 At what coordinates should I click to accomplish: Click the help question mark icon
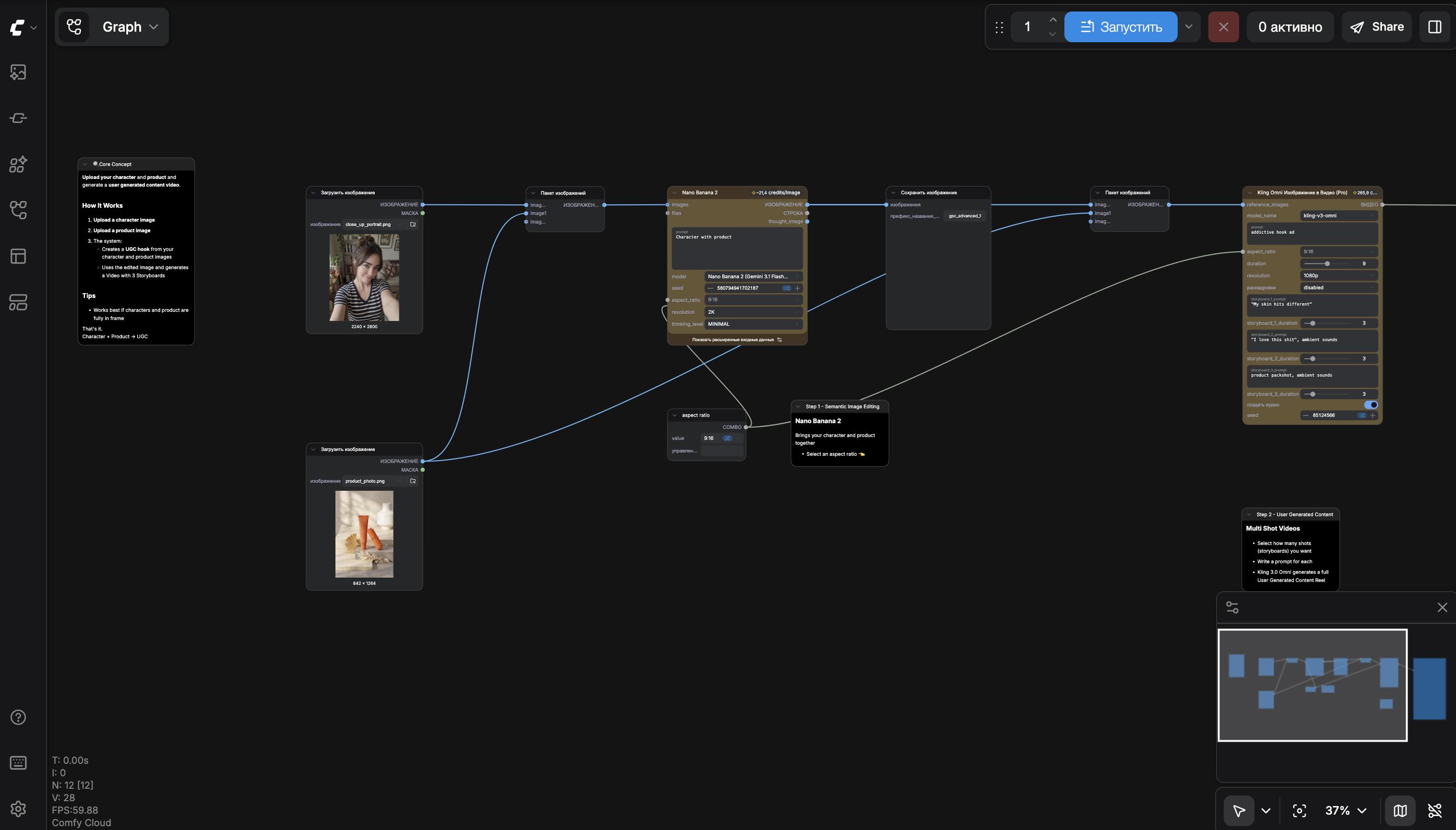point(18,717)
